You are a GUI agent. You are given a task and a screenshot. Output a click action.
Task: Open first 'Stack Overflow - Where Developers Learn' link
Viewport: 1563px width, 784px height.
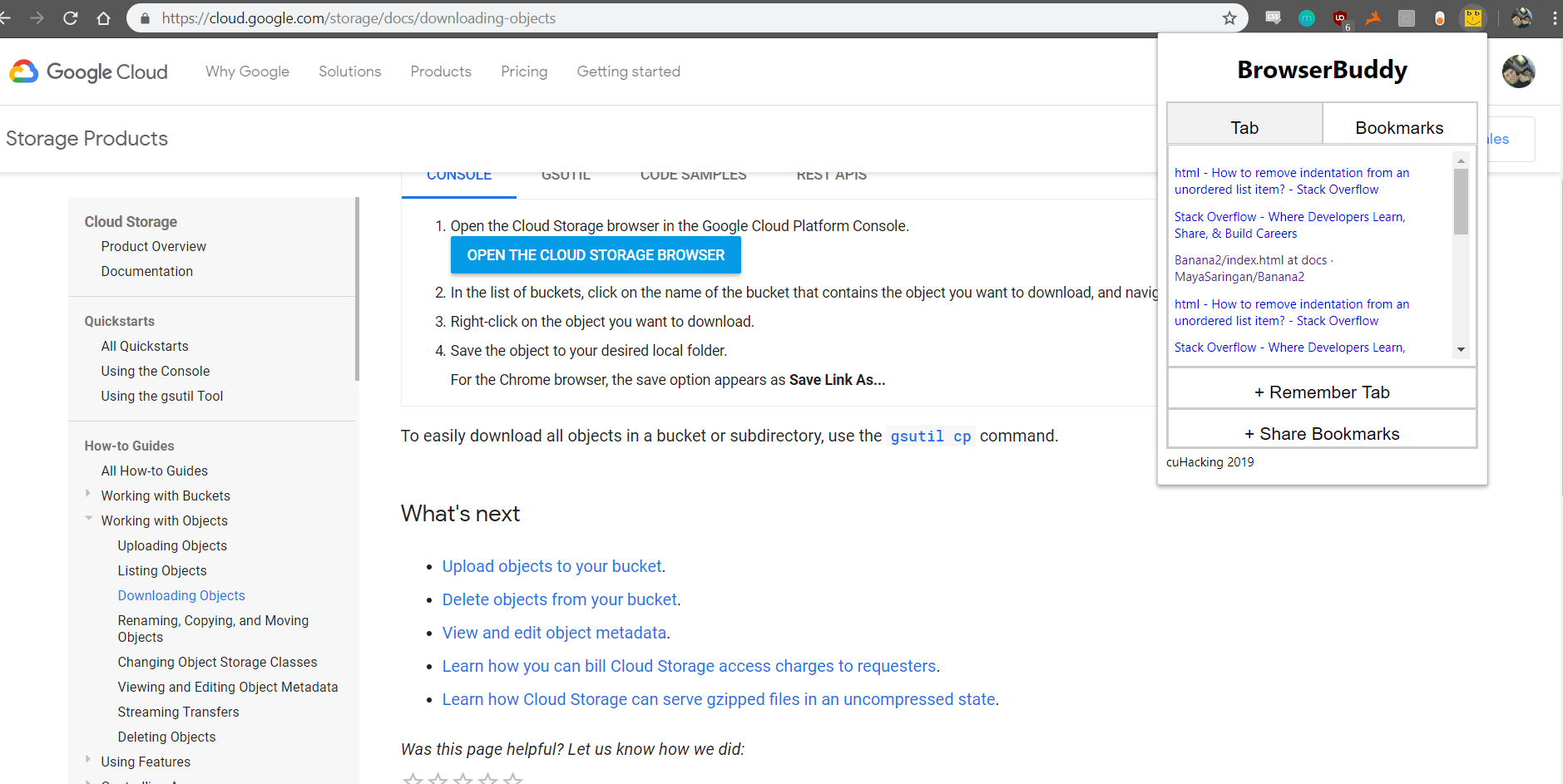(x=1289, y=225)
